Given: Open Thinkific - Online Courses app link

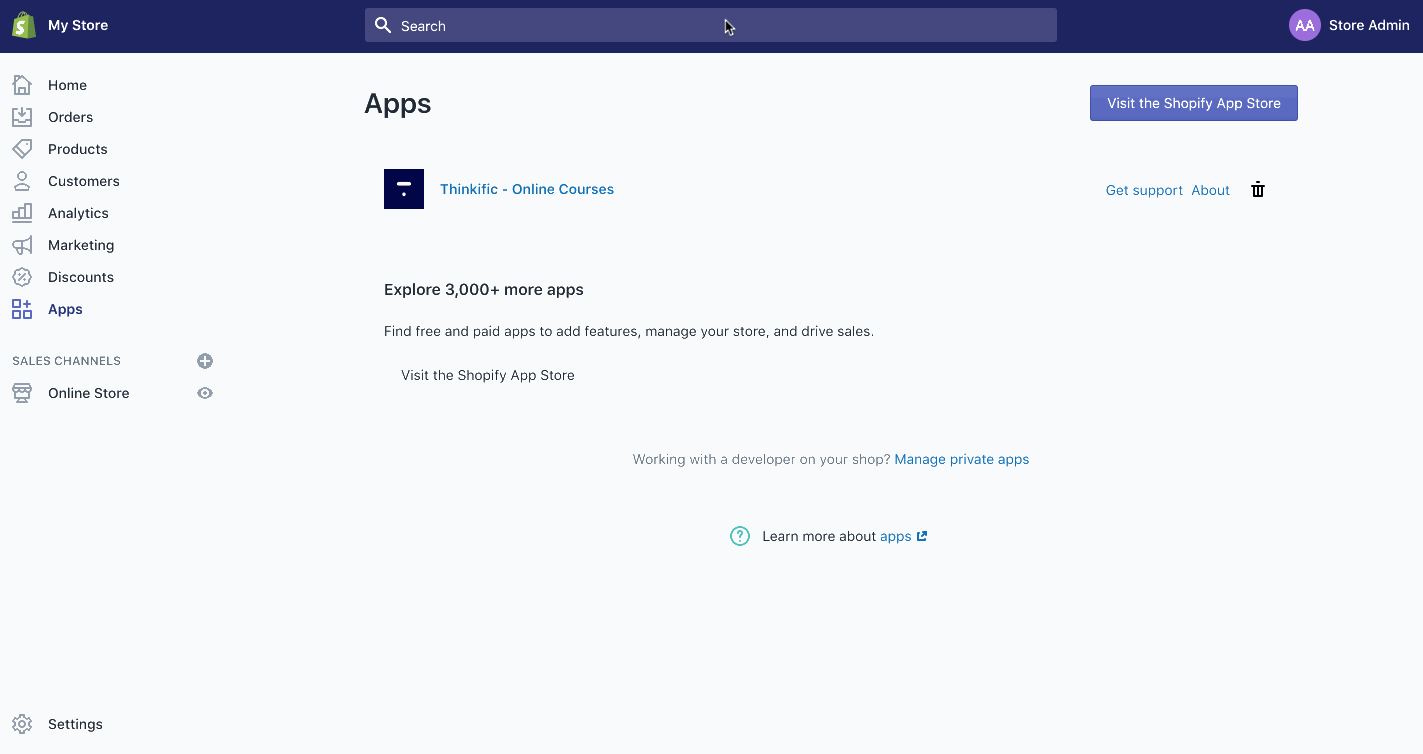Looking at the screenshot, I should click(x=527, y=189).
